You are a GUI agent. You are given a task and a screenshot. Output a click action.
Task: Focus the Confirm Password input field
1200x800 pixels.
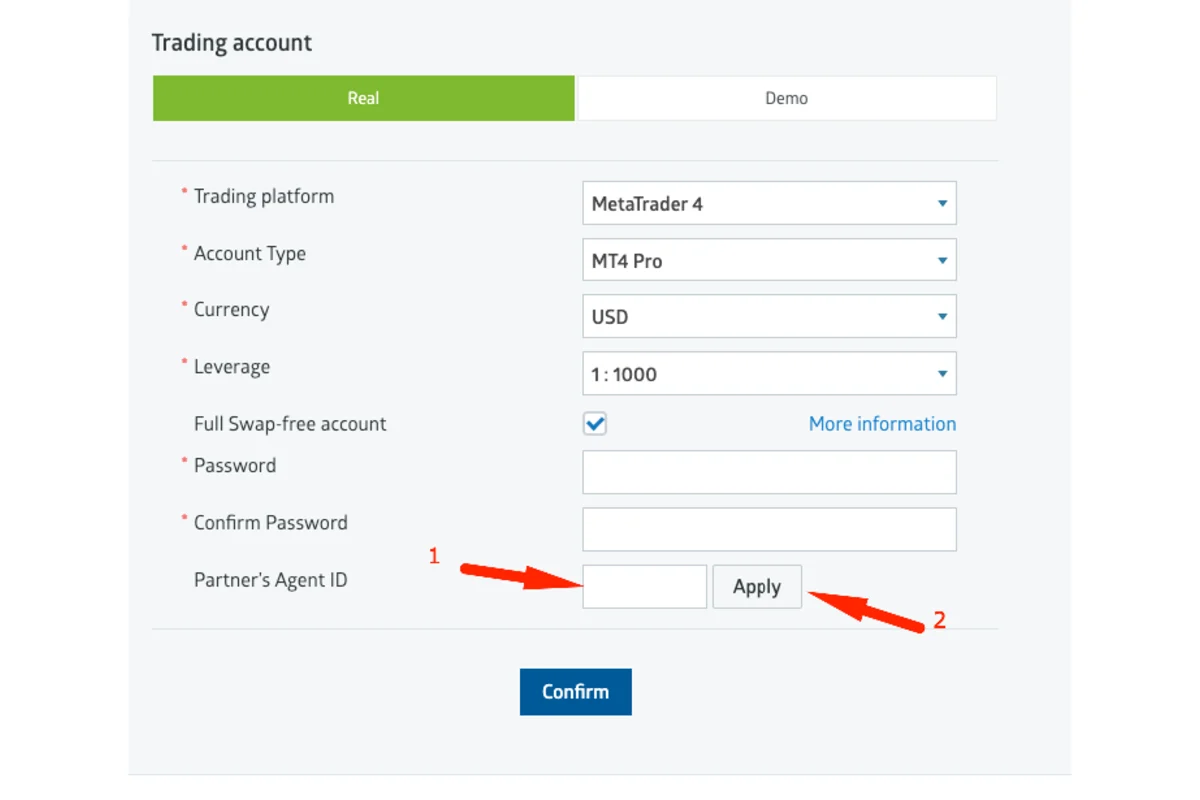(x=769, y=529)
